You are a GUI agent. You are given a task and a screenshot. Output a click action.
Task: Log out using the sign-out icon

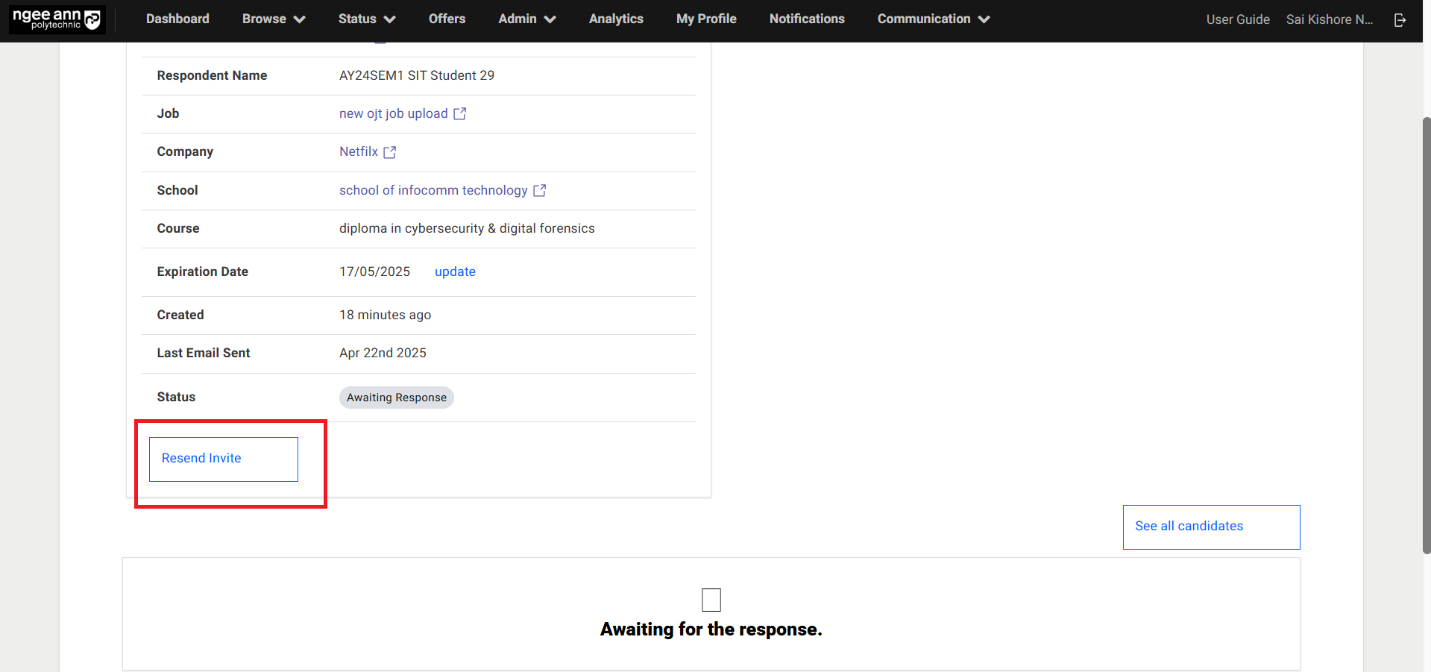pos(1400,19)
